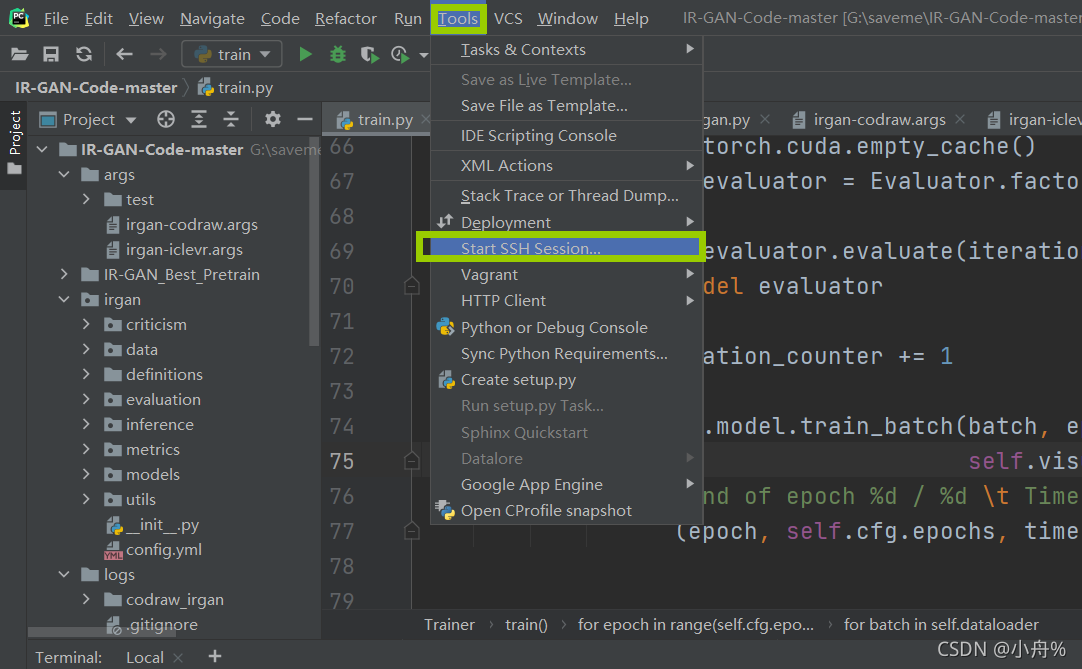Viewport: 1082px width, 669px height.
Task: Expand the models folder
Action: coord(86,474)
